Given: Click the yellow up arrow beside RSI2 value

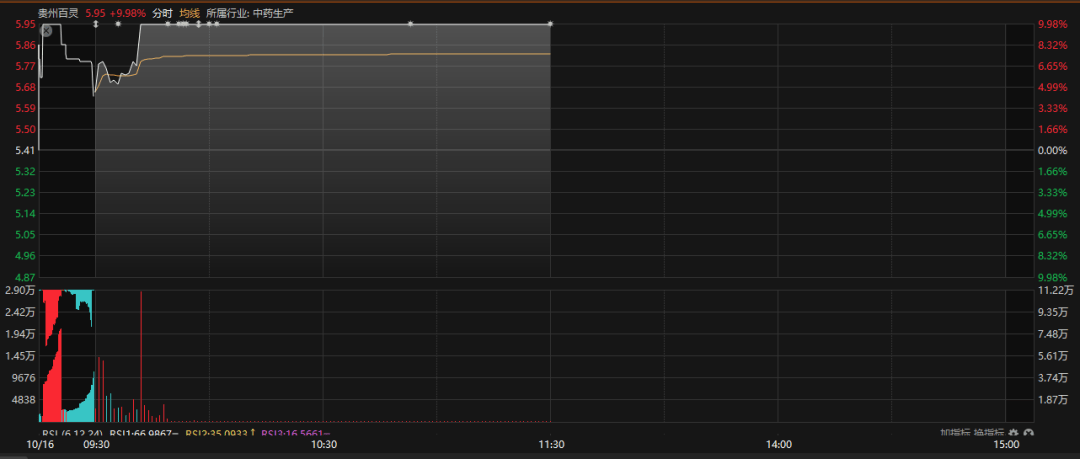Looking at the screenshot, I should point(253,433).
